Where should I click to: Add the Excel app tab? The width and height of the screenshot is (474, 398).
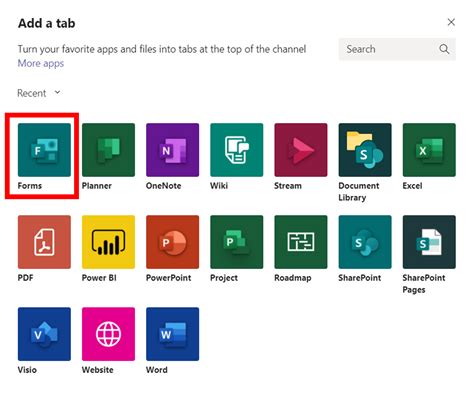[429, 150]
